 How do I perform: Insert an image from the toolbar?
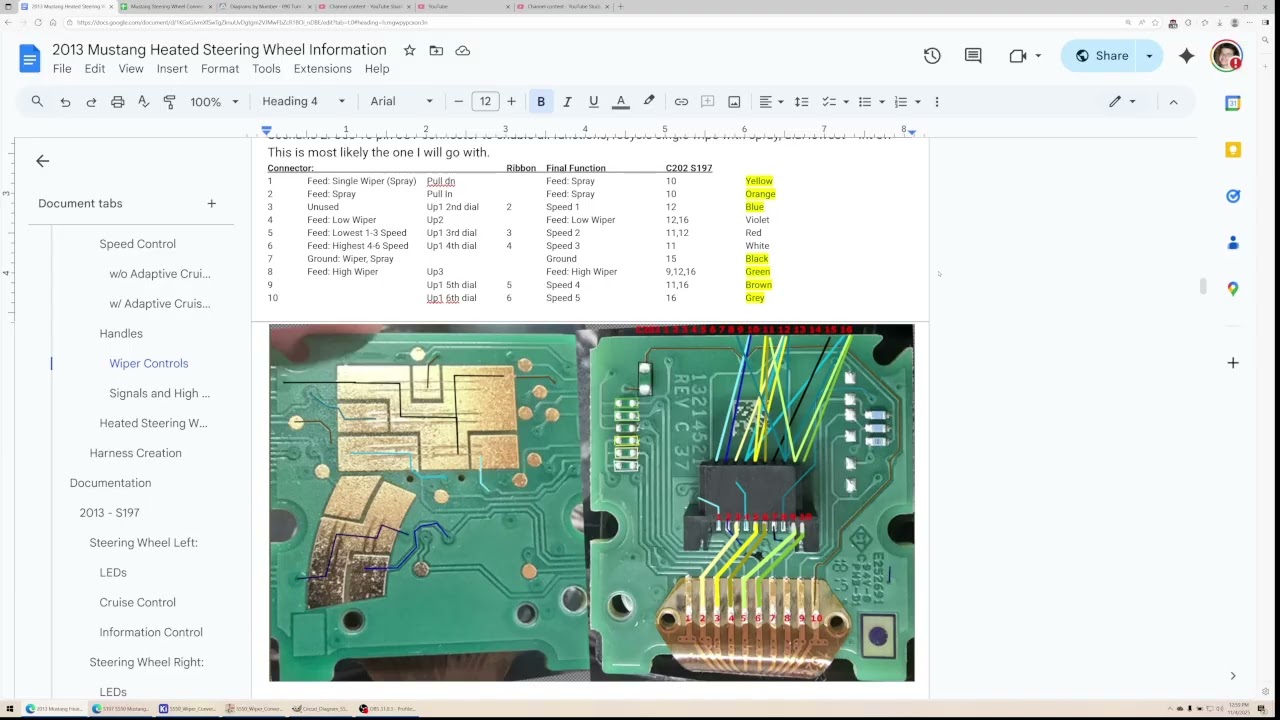point(734,101)
